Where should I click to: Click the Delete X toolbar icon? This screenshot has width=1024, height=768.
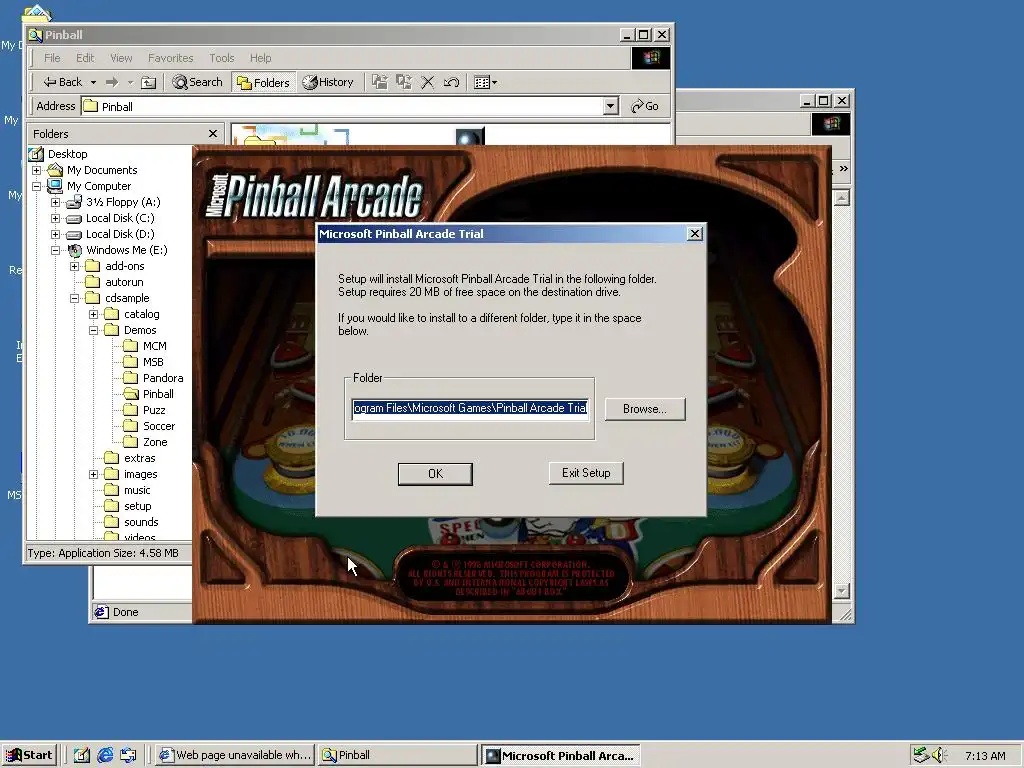click(x=428, y=82)
